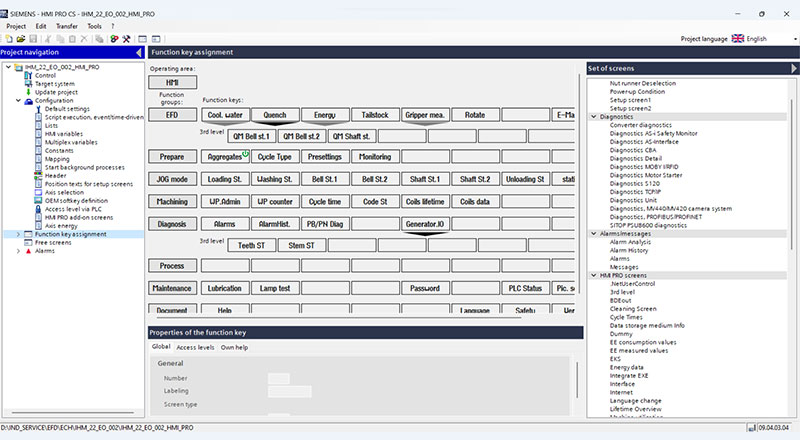Viewport: 800px width, 440px height.
Task: Click the UK flag project language icon
Action: click(x=738, y=39)
